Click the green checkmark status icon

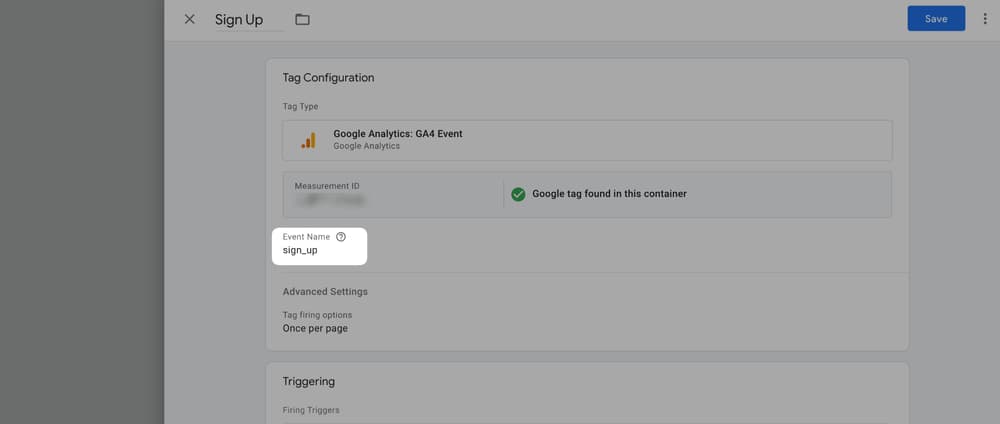click(518, 194)
